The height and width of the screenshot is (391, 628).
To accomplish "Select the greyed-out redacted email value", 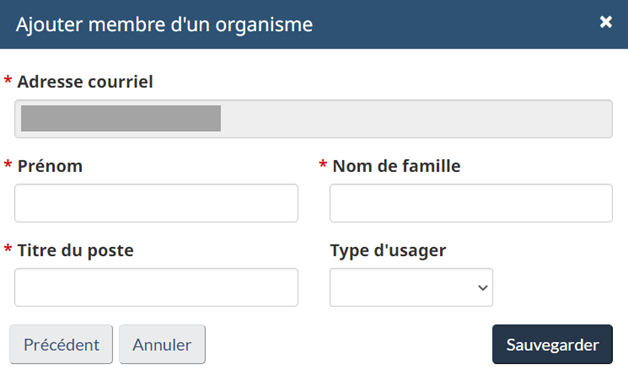I will tap(121, 119).
